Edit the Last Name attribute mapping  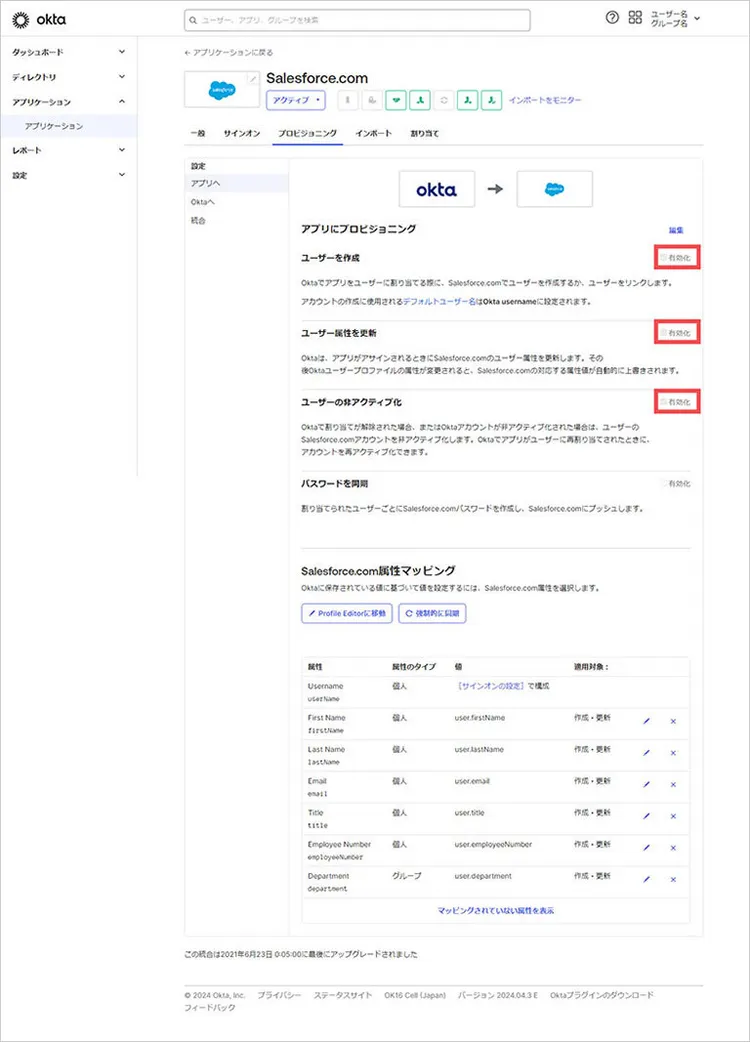click(646, 753)
